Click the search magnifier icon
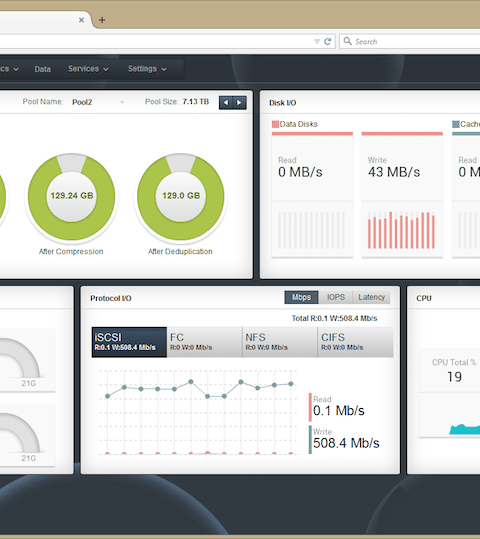This screenshot has height=539, width=480. (x=348, y=41)
